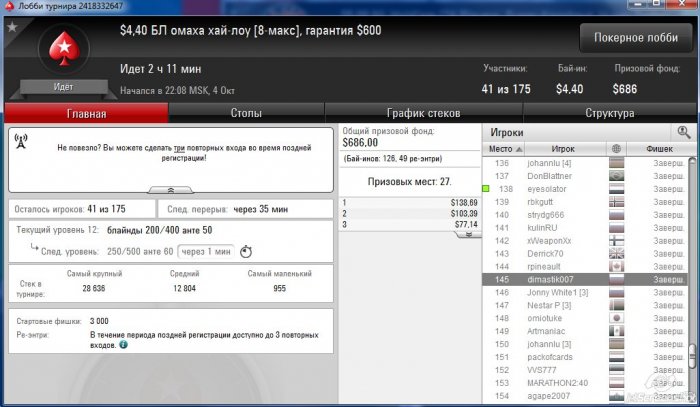Select player row johannlu [4]
This screenshot has height=407, width=700.
click(x=585, y=163)
